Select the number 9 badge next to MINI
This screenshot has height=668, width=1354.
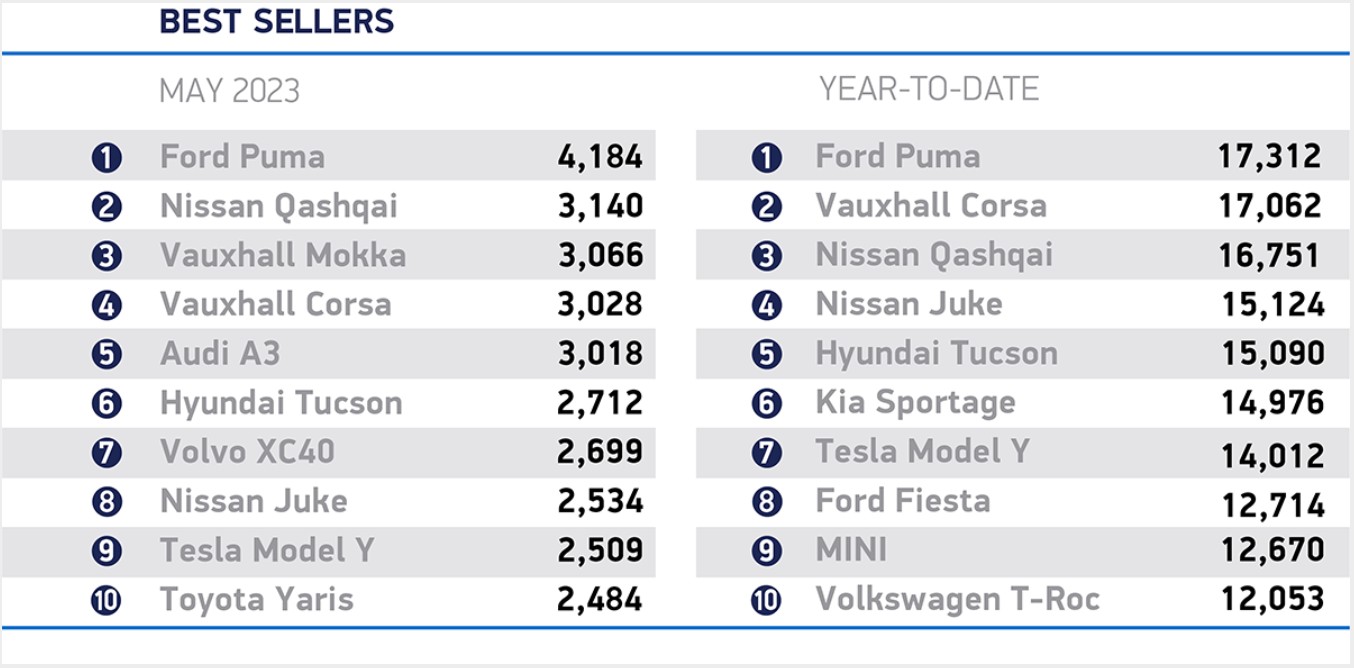766,550
